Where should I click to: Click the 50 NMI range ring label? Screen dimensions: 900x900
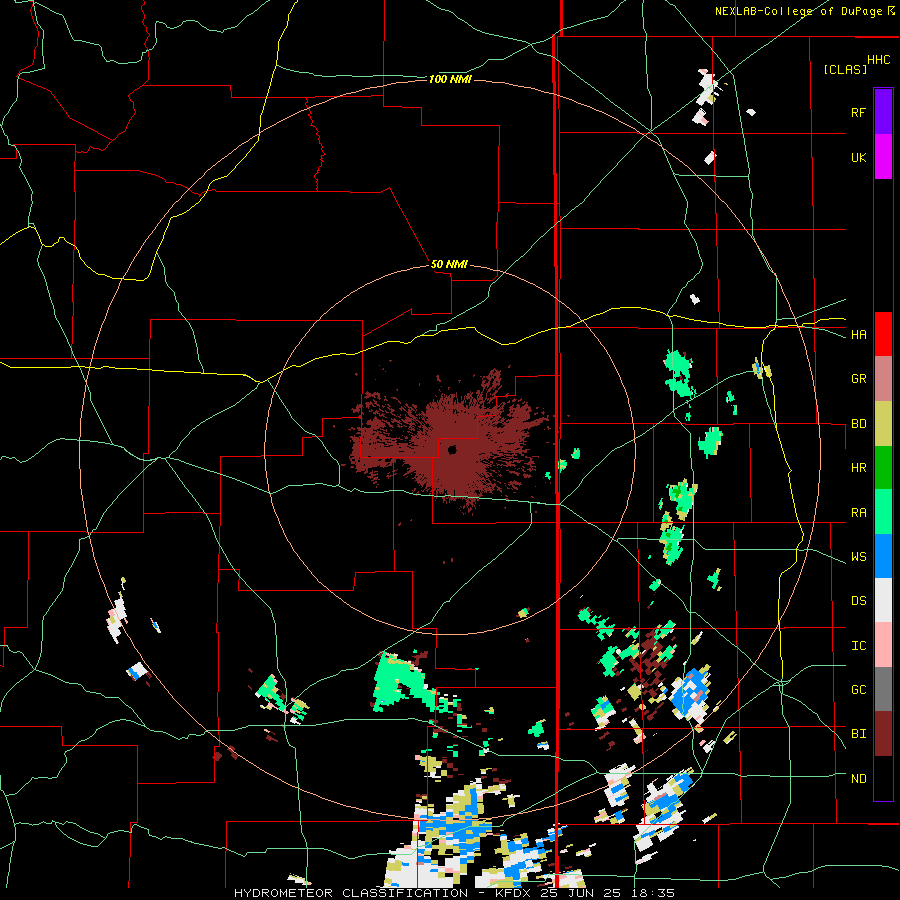[x=449, y=264]
